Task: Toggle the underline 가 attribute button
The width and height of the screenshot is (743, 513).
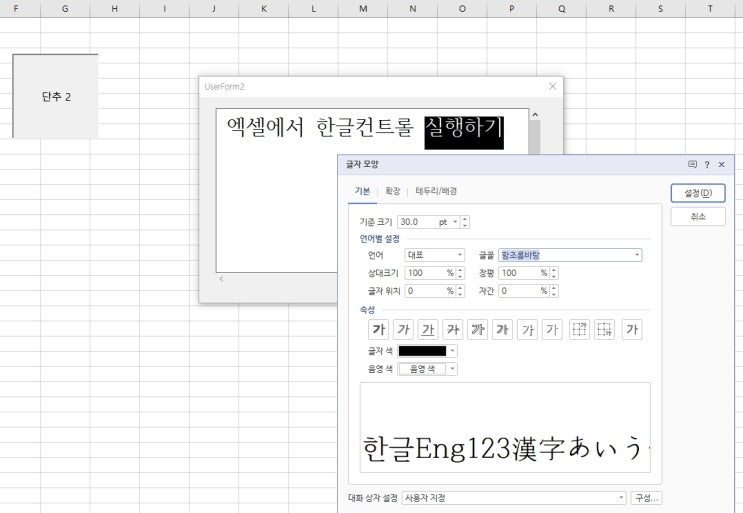Action: coord(428,329)
